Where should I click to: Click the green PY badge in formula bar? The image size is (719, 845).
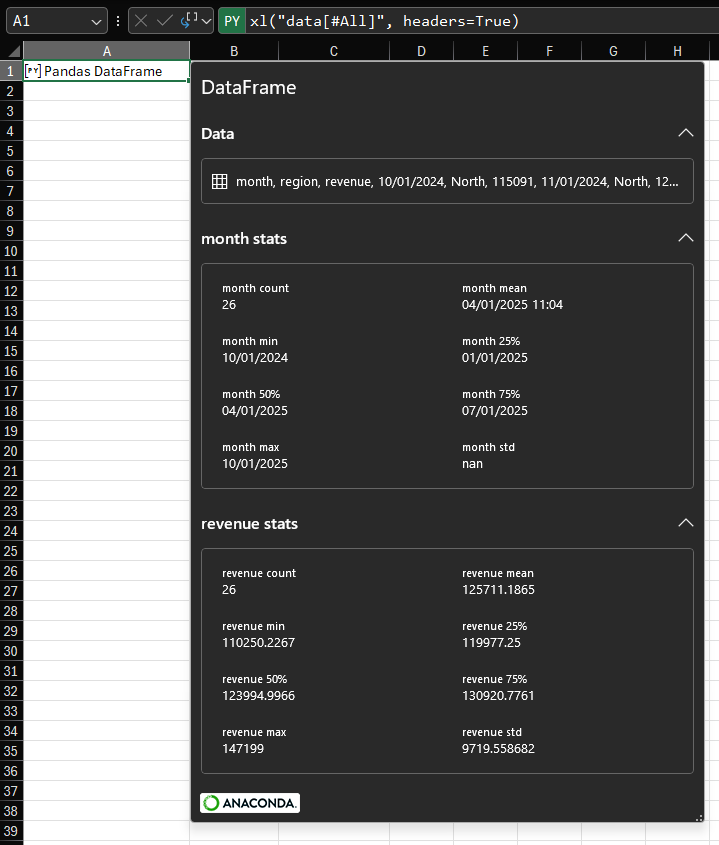(x=232, y=21)
